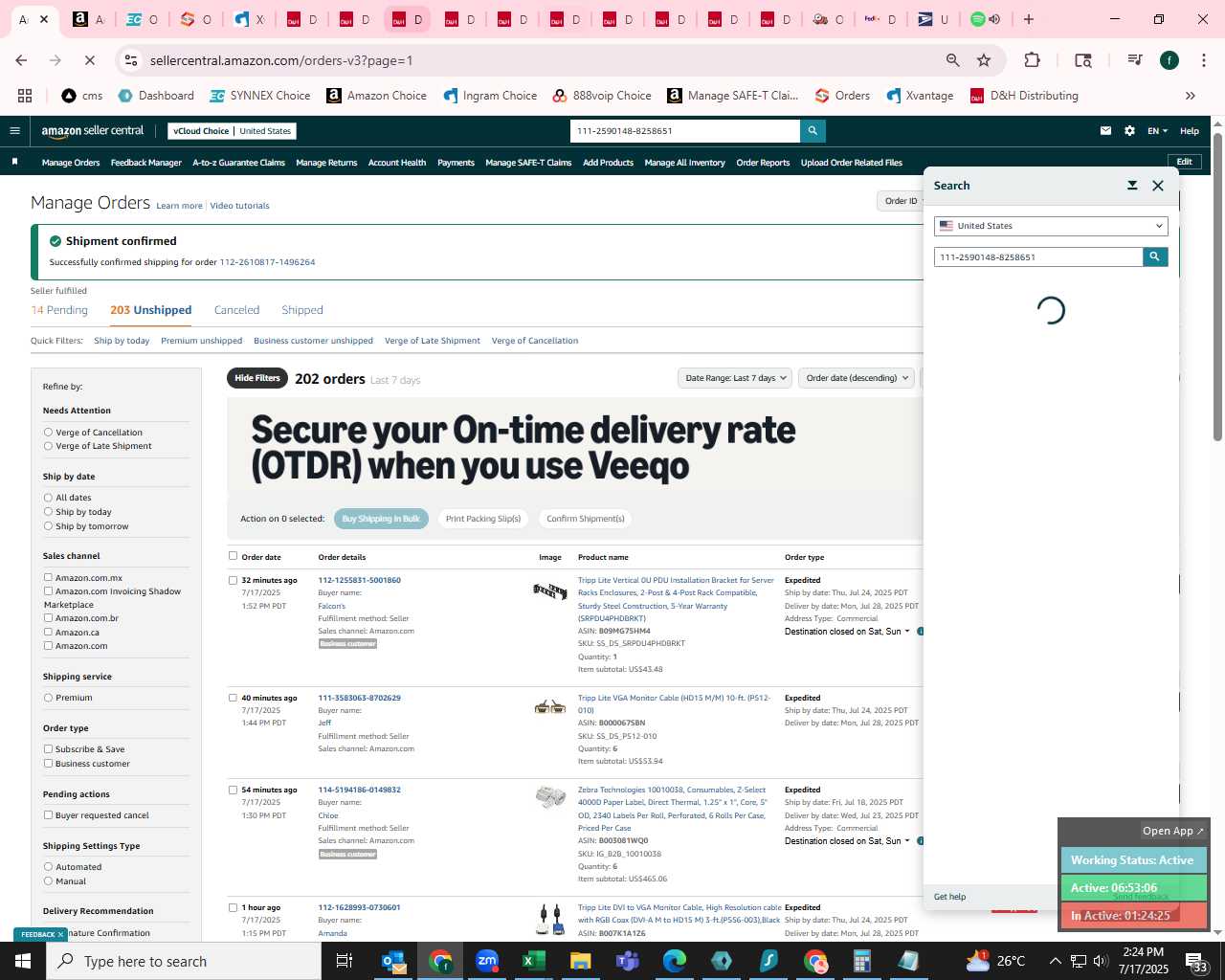Open the Date Range: Last 7 days dropdown
The height and width of the screenshot is (980, 1225).
tap(735, 378)
